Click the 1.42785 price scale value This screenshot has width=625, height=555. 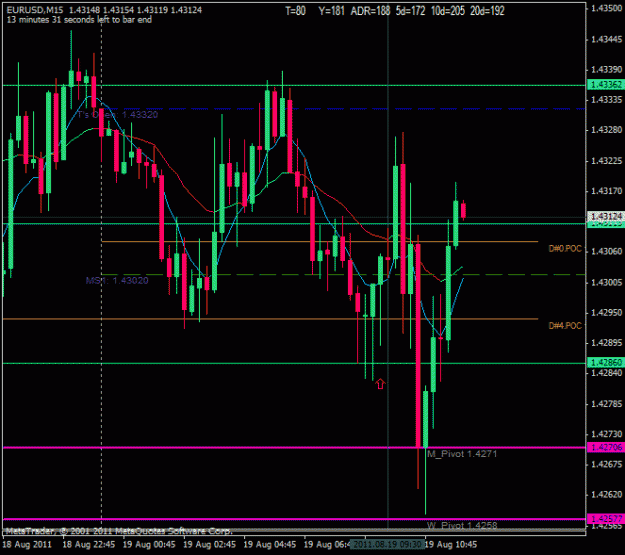[606, 404]
